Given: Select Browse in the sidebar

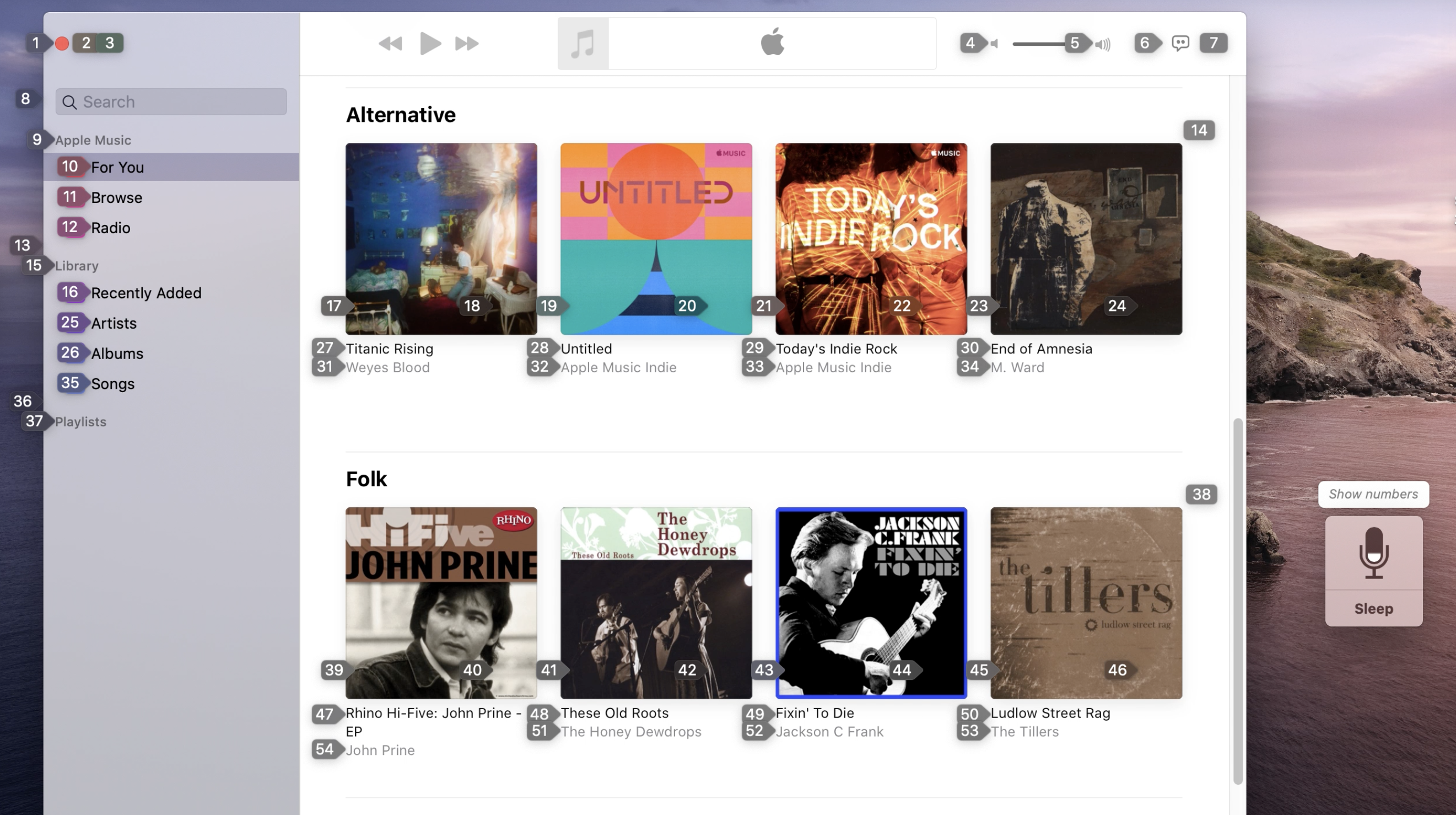Looking at the screenshot, I should (116, 197).
